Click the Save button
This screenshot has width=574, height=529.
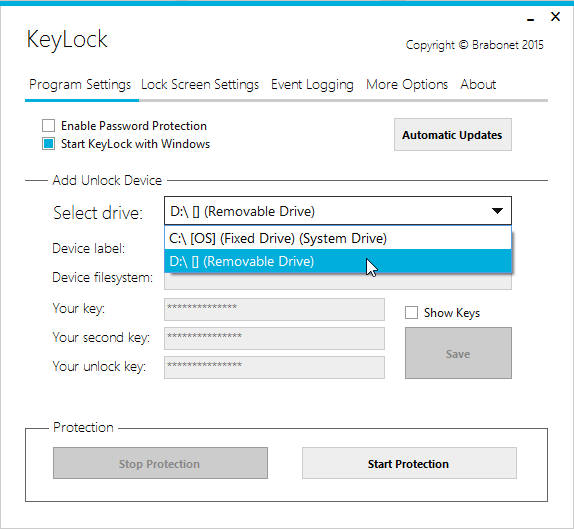[458, 353]
